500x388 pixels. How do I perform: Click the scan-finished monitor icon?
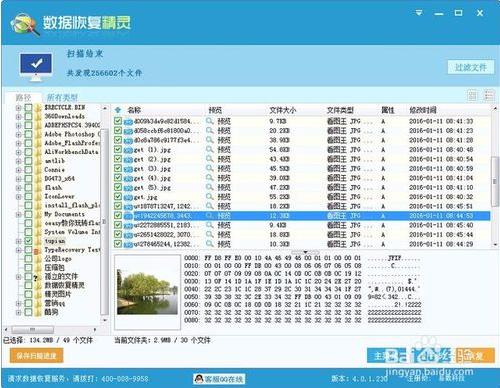pos(36,67)
